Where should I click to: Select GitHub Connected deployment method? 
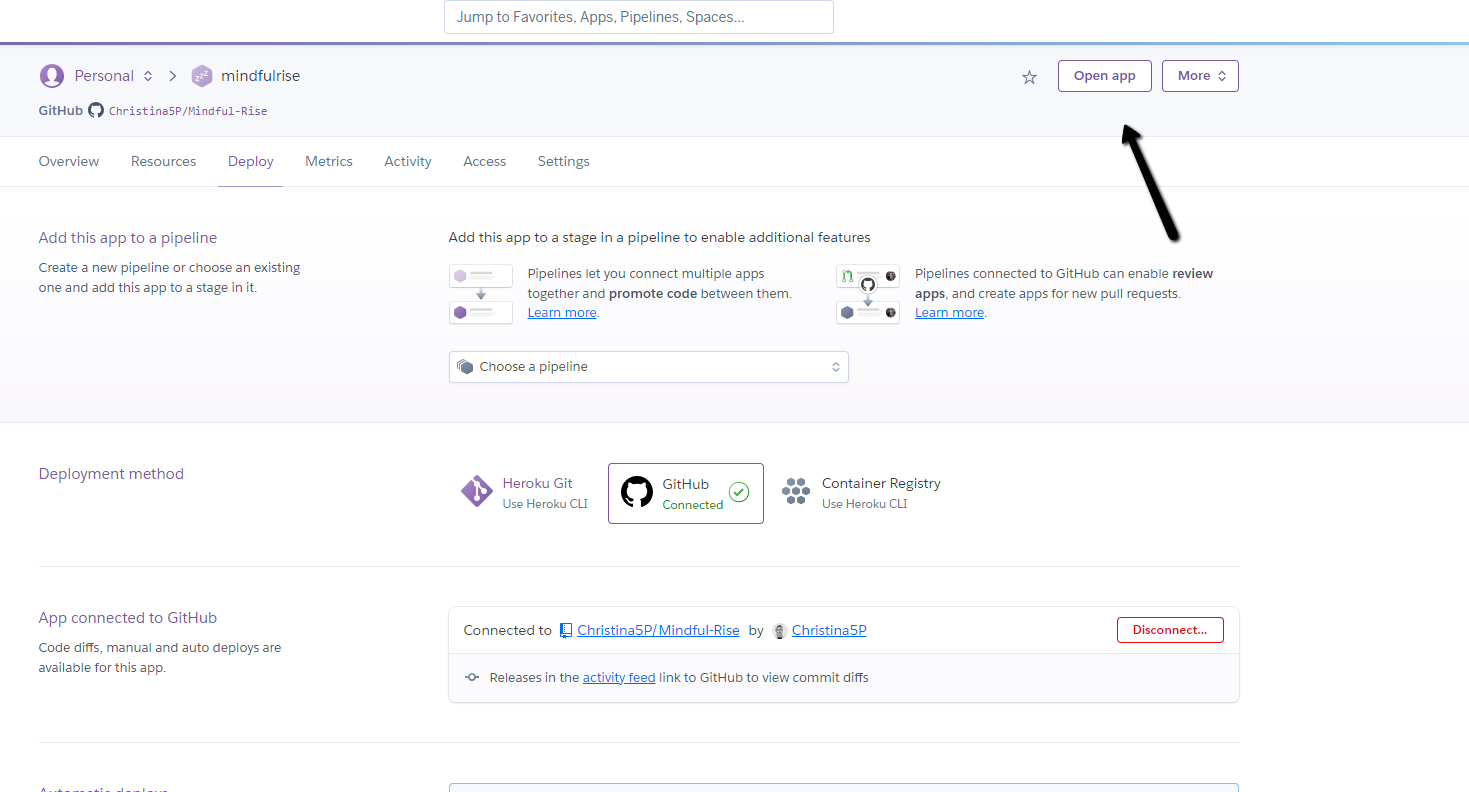pyautogui.click(x=686, y=493)
